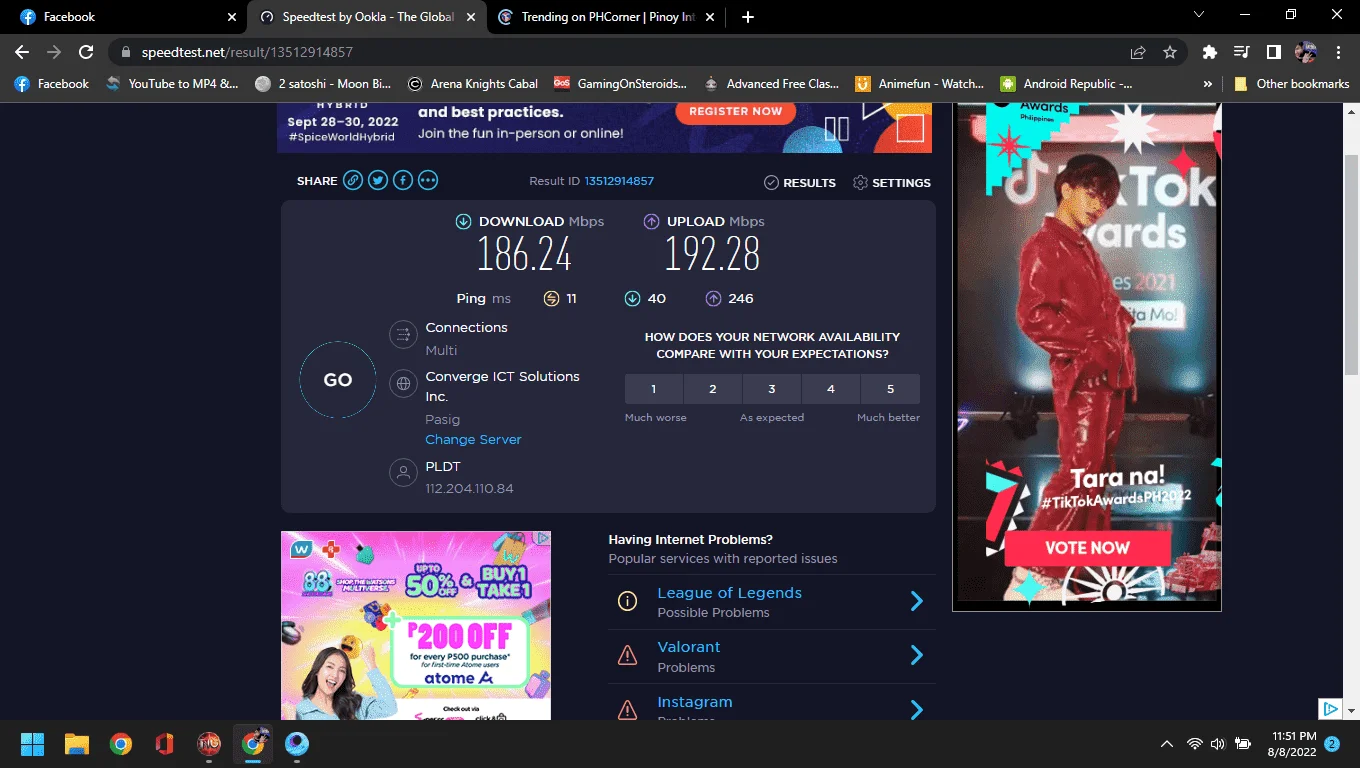Click the League of Legends link
The image size is (1360, 768).
point(729,593)
